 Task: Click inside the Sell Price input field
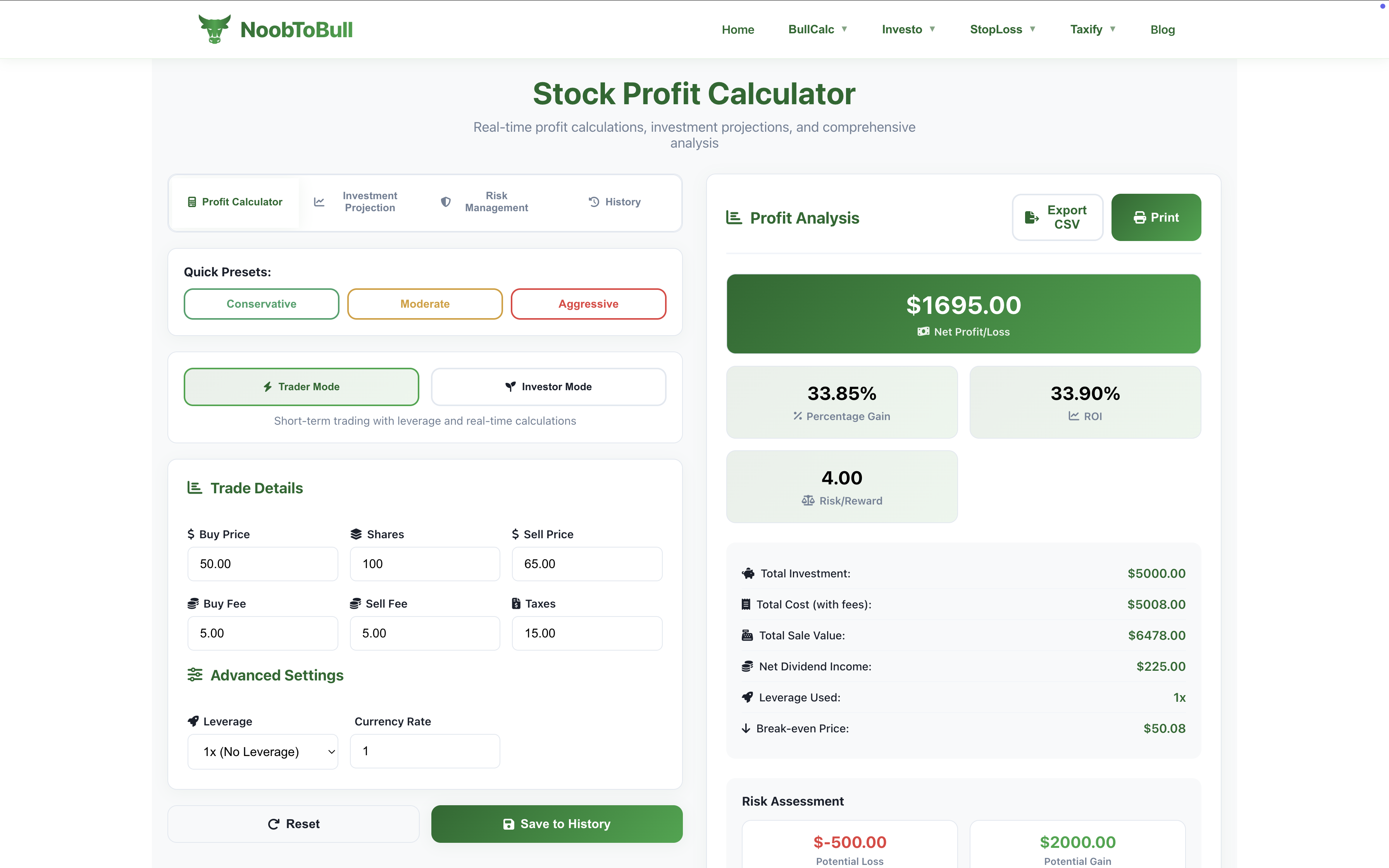point(587,564)
